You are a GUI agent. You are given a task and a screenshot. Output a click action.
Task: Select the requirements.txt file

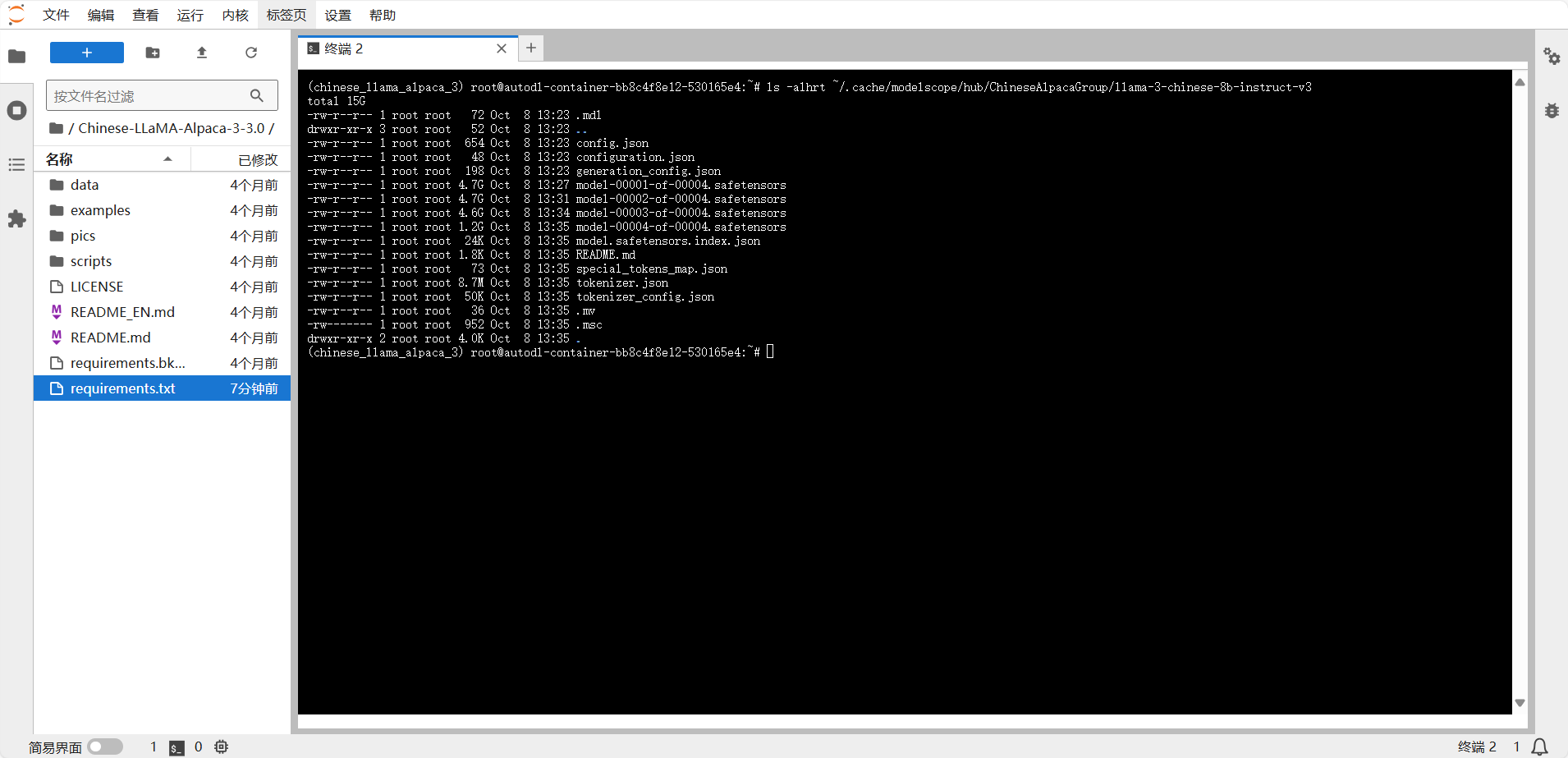click(x=162, y=388)
